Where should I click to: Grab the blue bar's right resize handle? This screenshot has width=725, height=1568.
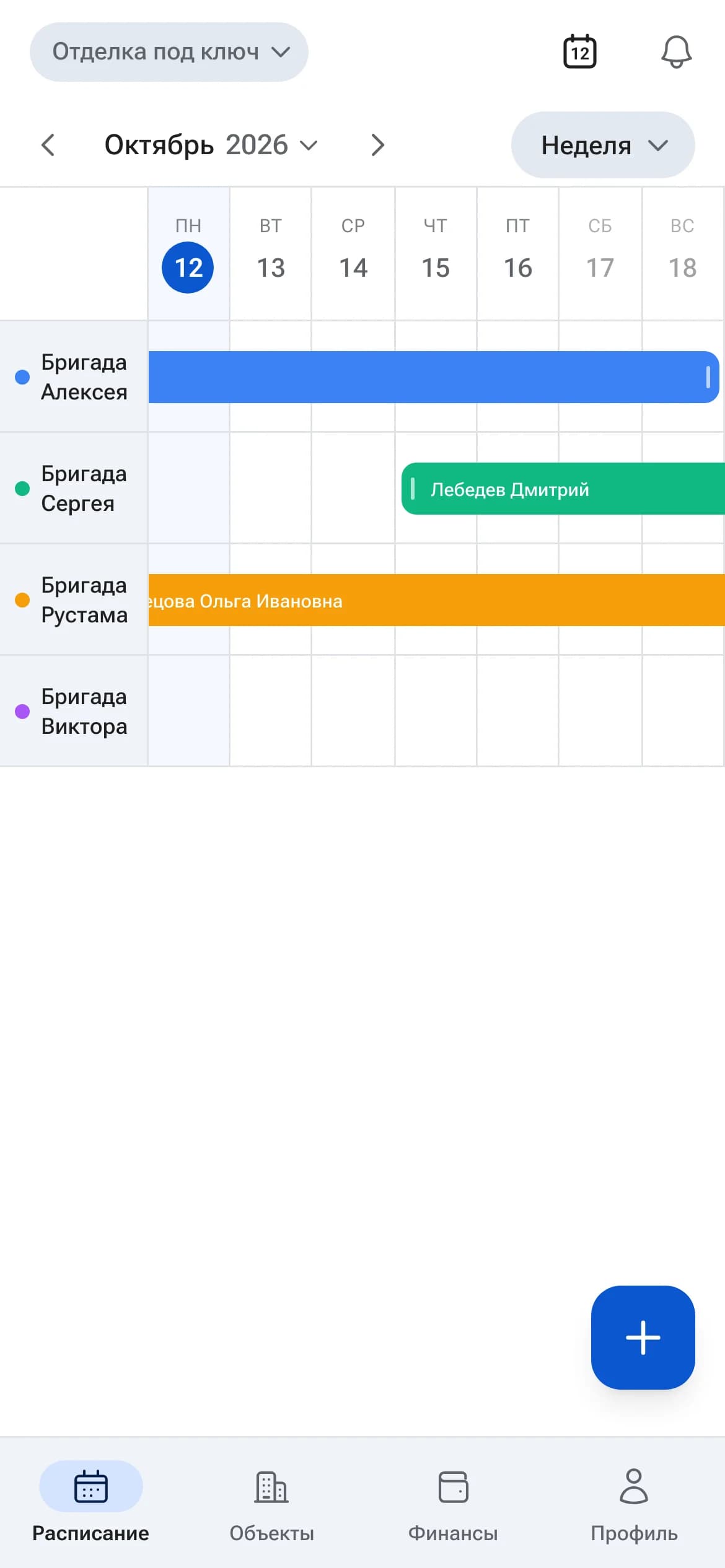click(708, 377)
